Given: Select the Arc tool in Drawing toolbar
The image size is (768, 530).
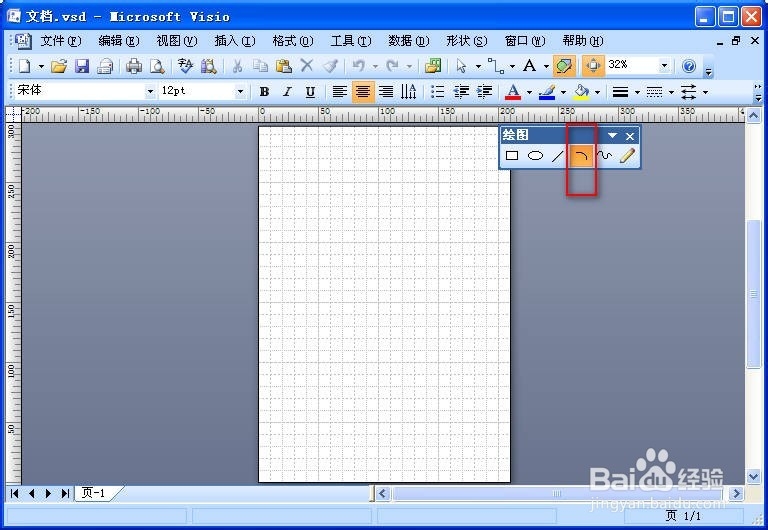Looking at the screenshot, I should tap(581, 156).
